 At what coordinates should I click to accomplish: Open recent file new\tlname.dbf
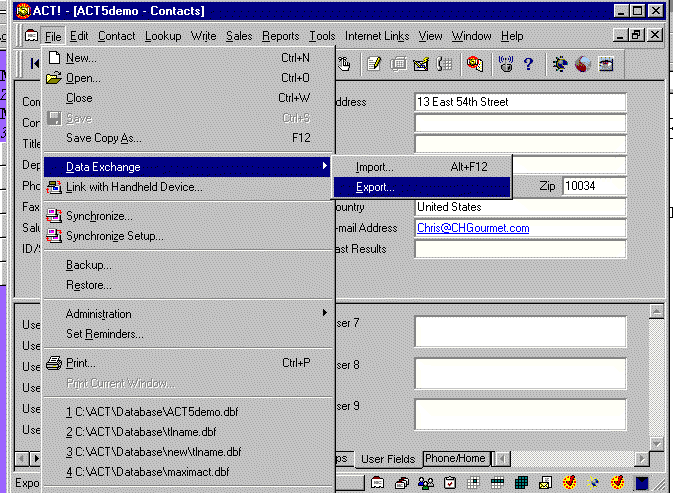point(188,452)
